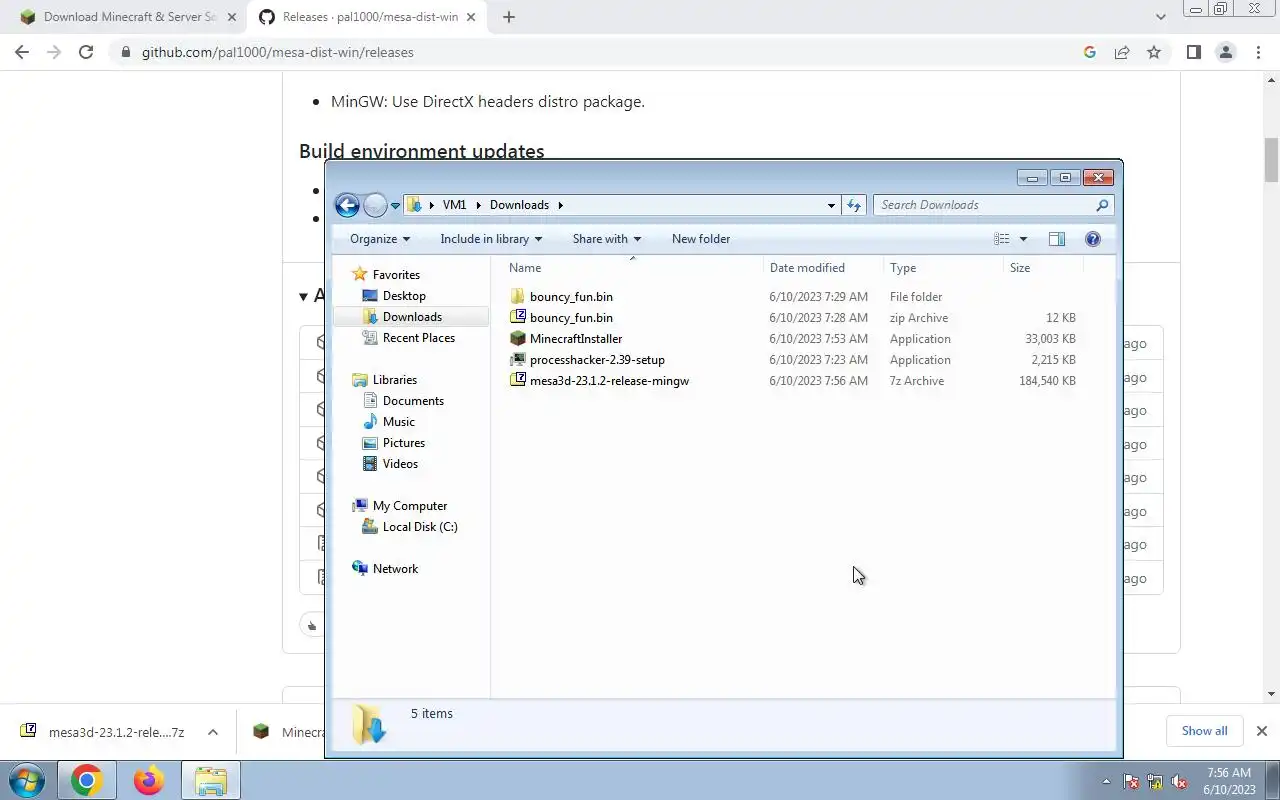Select MinecraftInstaller application icon
Image resolution: width=1280 pixels, height=800 pixels.
(x=517, y=339)
